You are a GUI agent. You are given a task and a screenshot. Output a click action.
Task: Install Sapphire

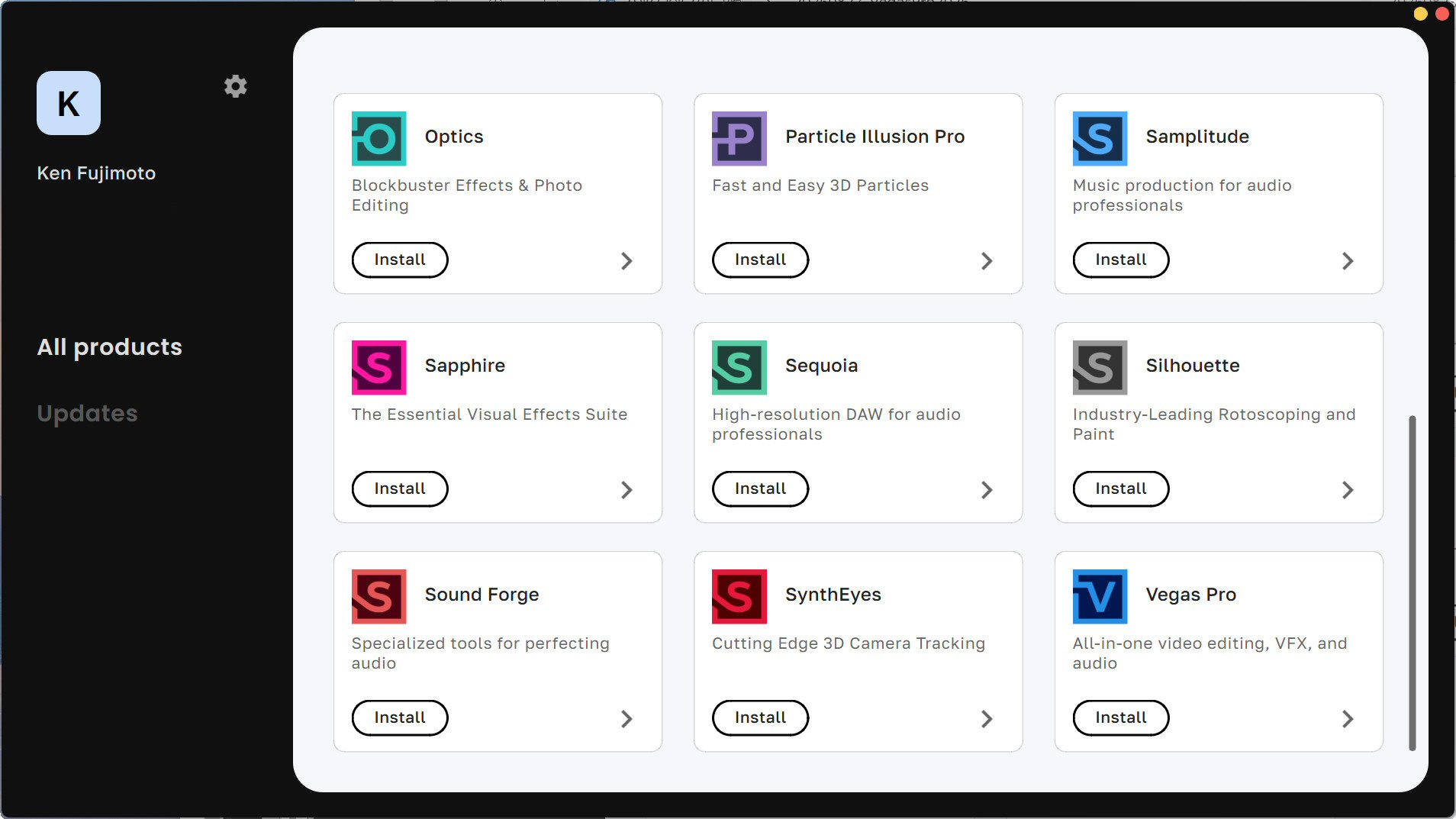click(400, 489)
